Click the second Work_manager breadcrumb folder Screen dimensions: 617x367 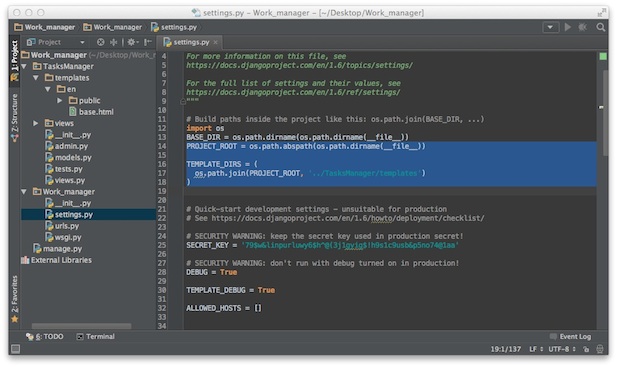point(113,27)
